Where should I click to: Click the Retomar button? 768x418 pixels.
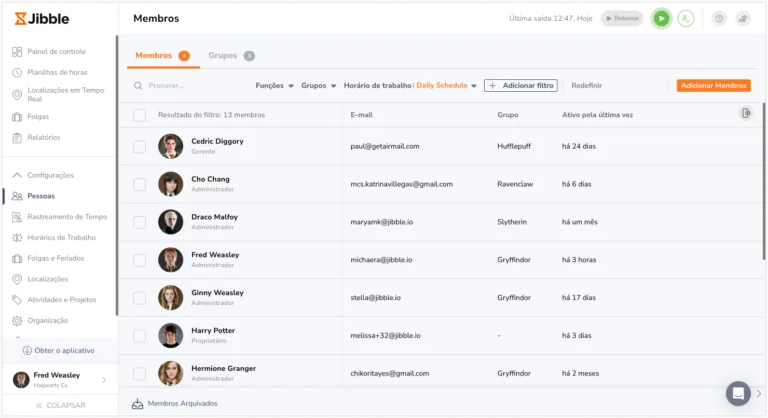[622, 19]
